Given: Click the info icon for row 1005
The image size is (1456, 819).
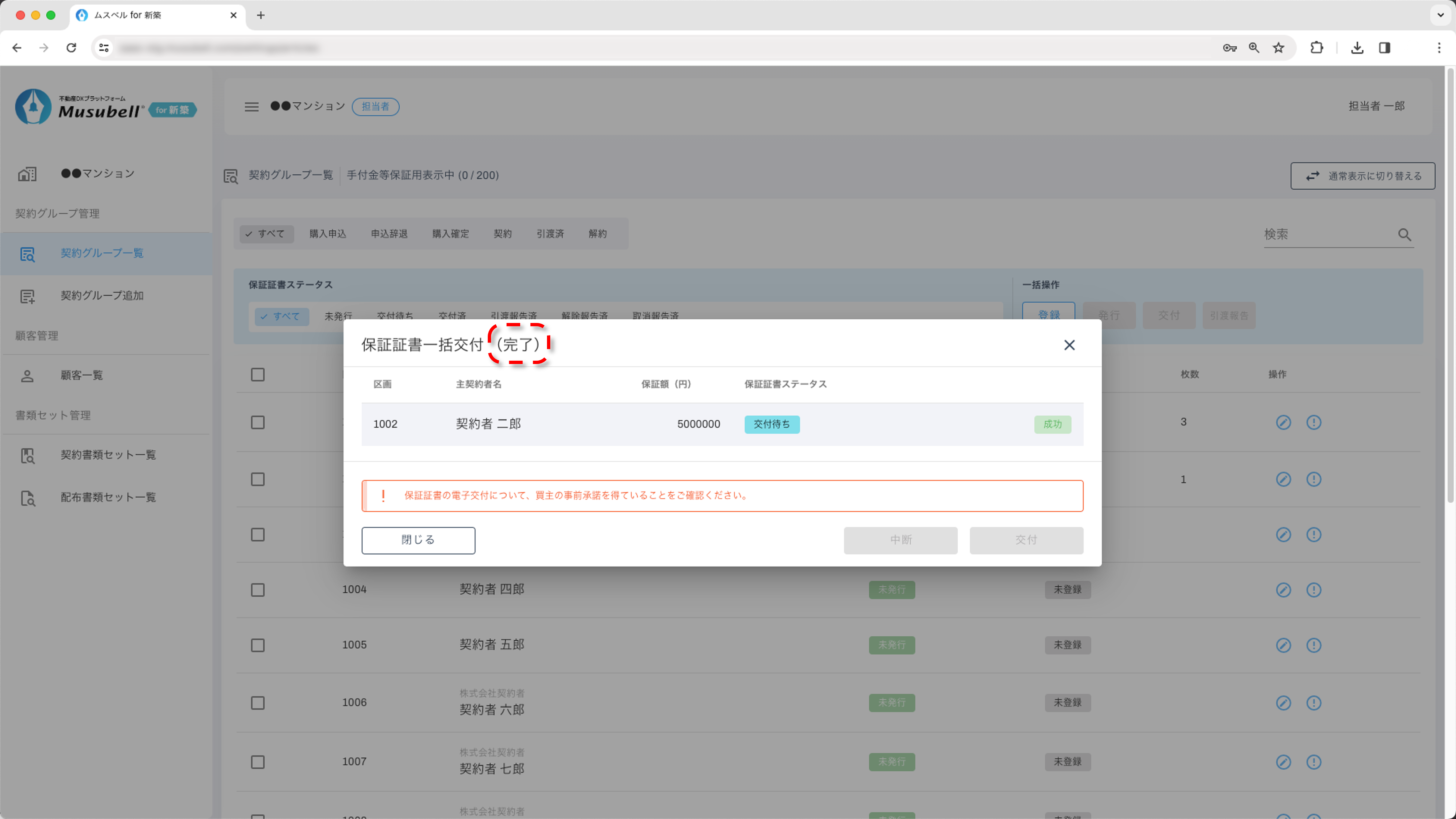Looking at the screenshot, I should point(1314,645).
